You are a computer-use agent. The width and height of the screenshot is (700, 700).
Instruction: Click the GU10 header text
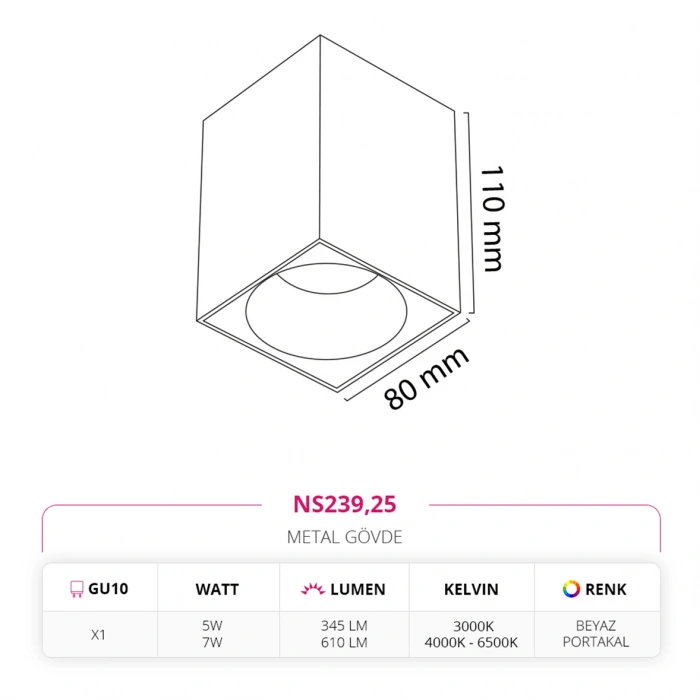(108, 589)
